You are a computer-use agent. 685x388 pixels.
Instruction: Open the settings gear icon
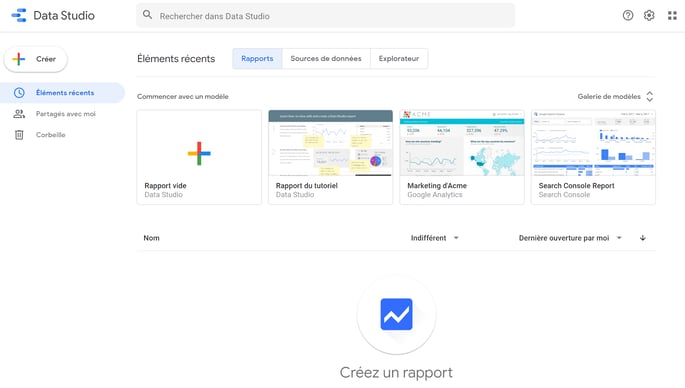tap(649, 16)
